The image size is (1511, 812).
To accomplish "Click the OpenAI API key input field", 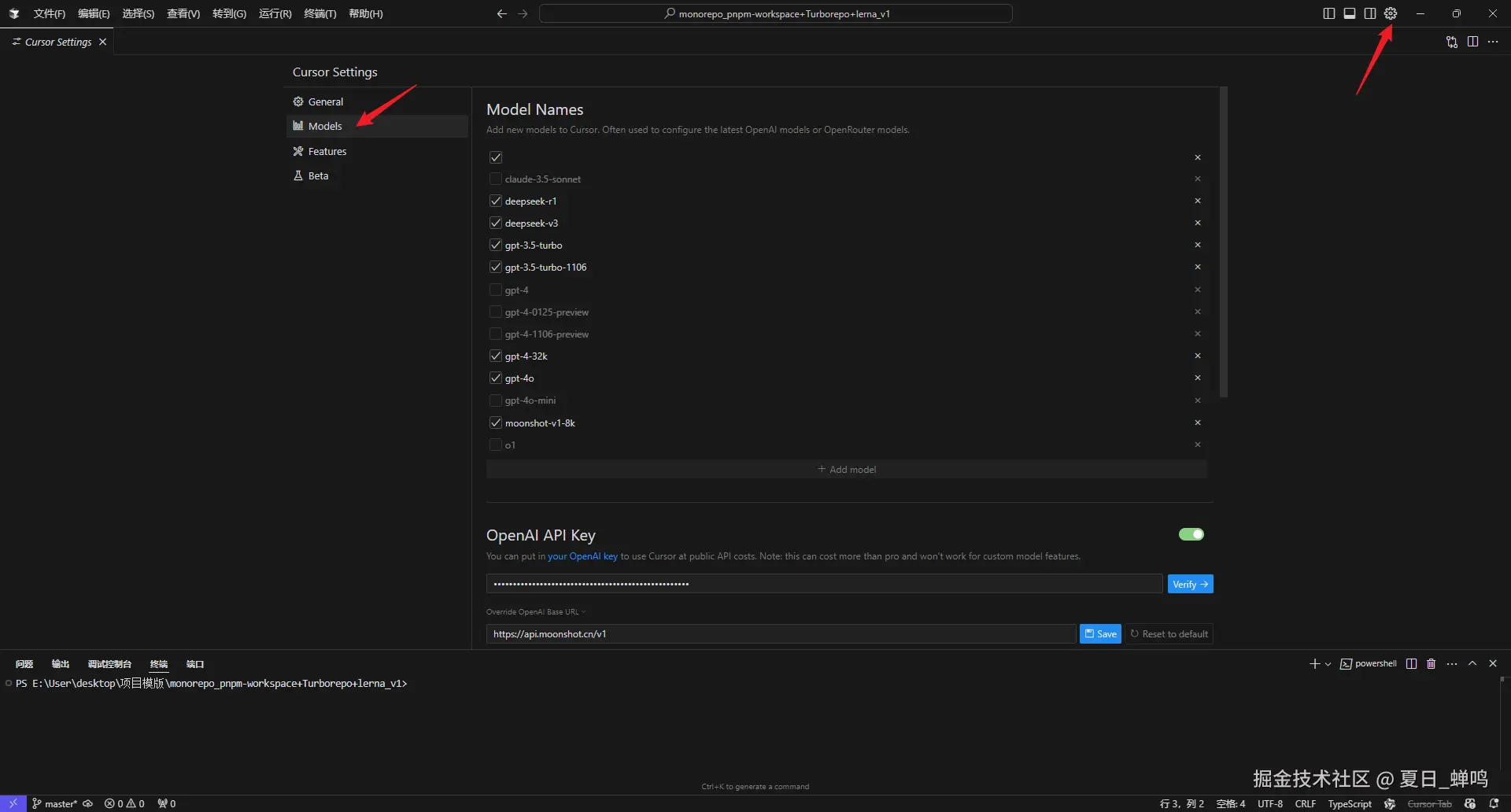I will click(x=824, y=584).
